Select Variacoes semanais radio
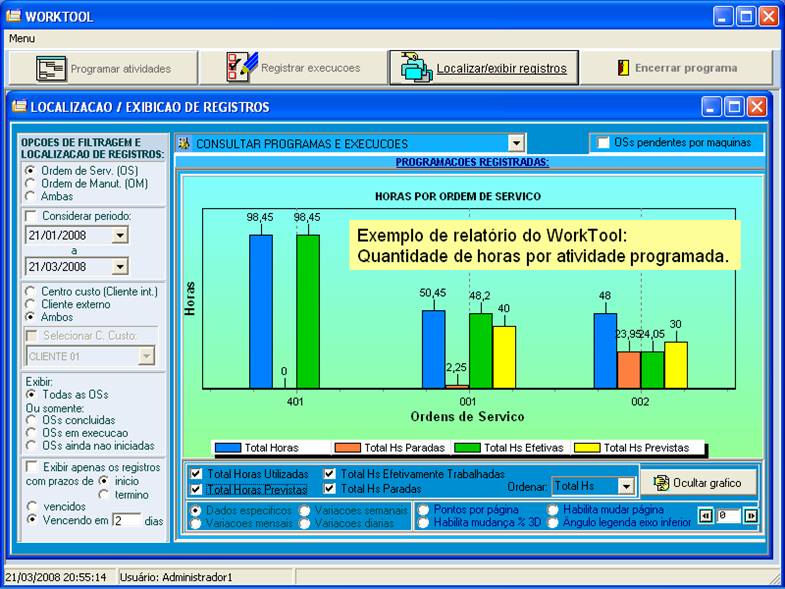 coord(304,510)
